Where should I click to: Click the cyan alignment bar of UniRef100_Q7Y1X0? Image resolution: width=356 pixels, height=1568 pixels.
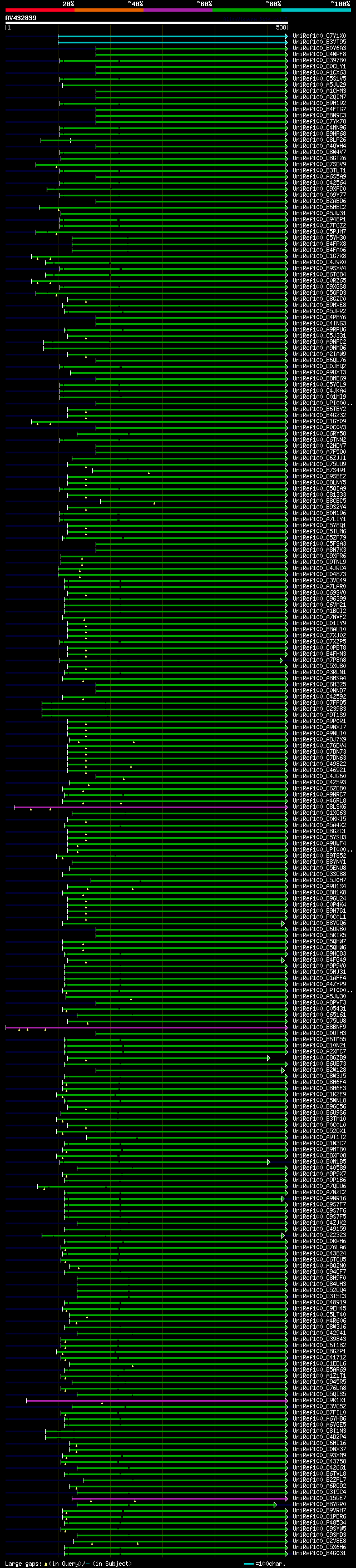click(172, 37)
